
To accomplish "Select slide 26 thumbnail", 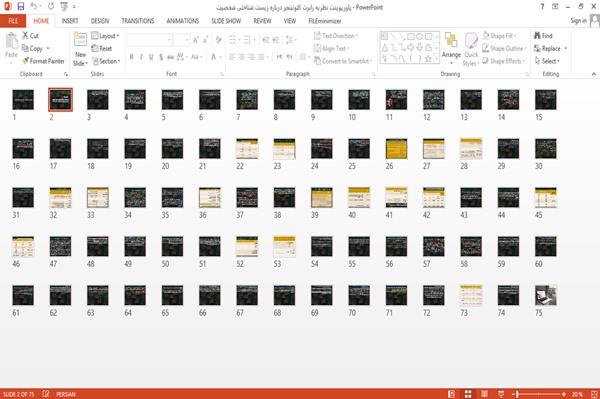I will (396, 148).
